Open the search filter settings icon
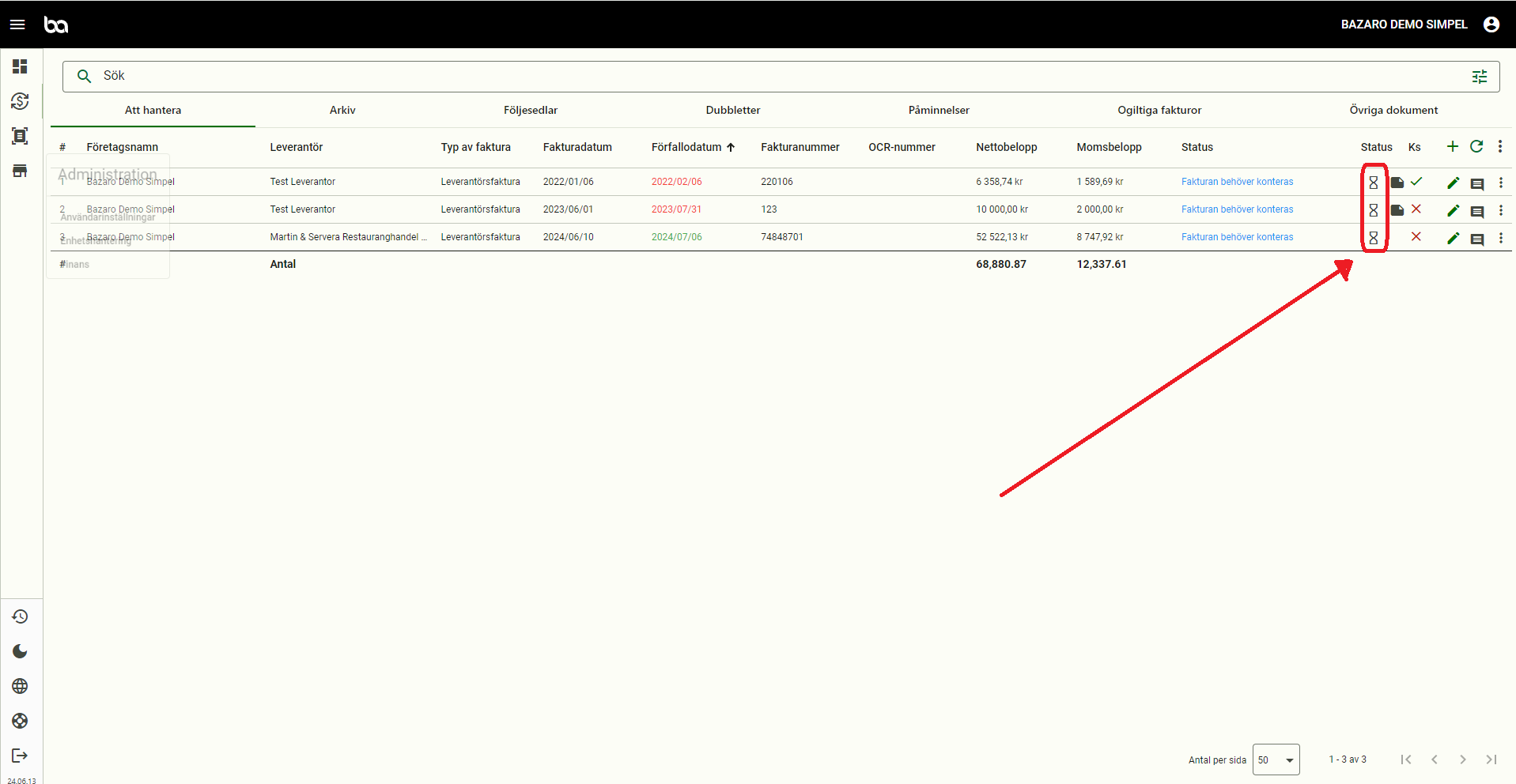The width and height of the screenshot is (1516, 784). click(x=1480, y=77)
